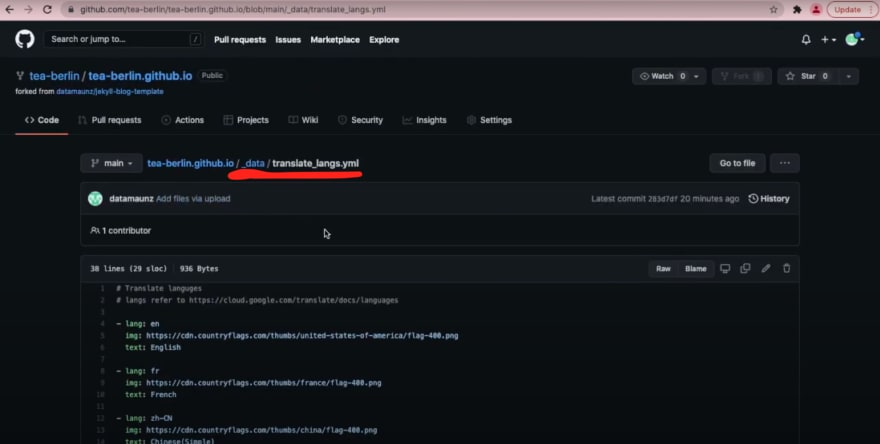Click the 1 contributor text
The image size is (880, 444).
(121, 231)
